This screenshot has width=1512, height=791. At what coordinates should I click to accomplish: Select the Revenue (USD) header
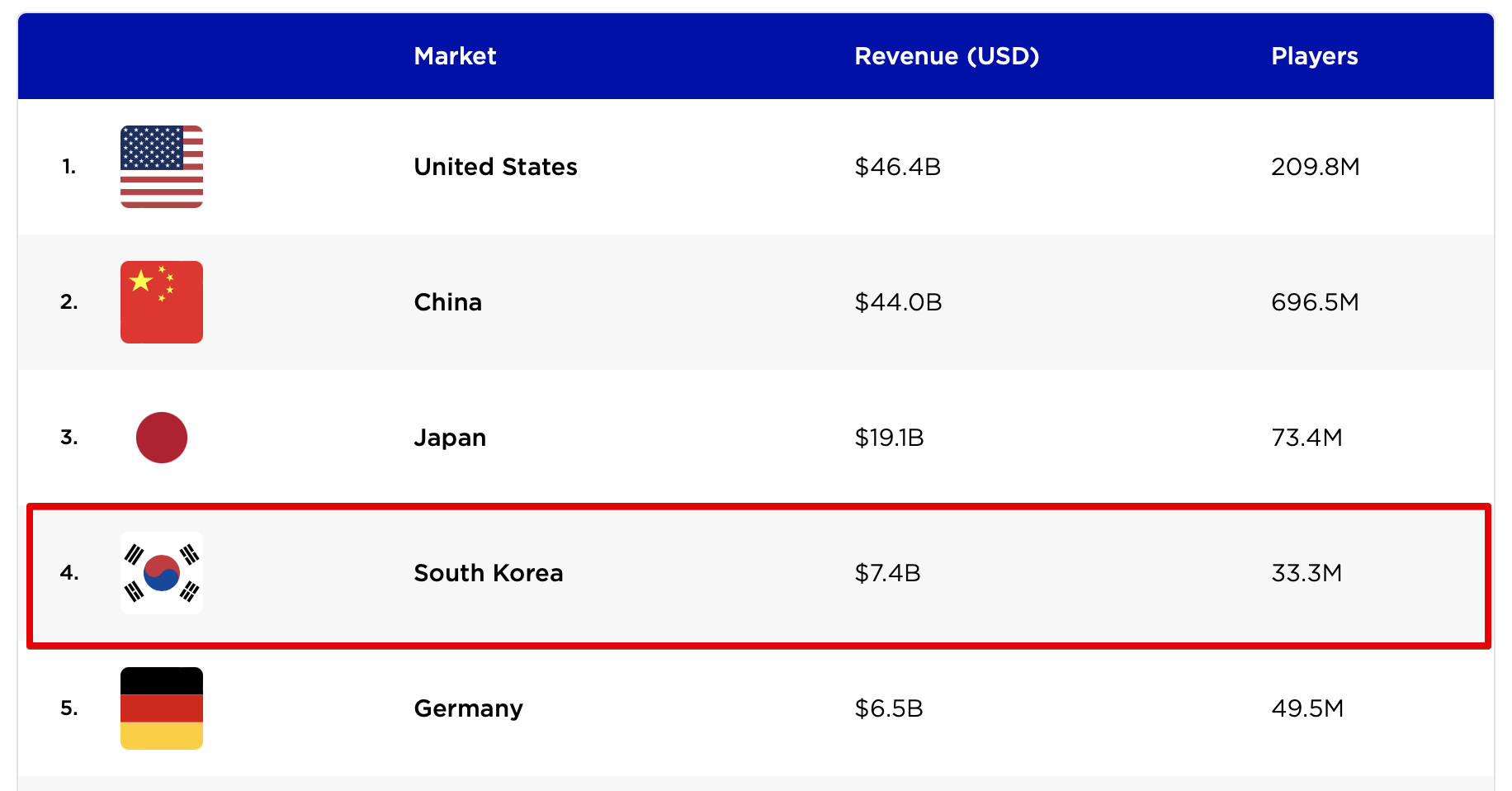click(x=947, y=56)
